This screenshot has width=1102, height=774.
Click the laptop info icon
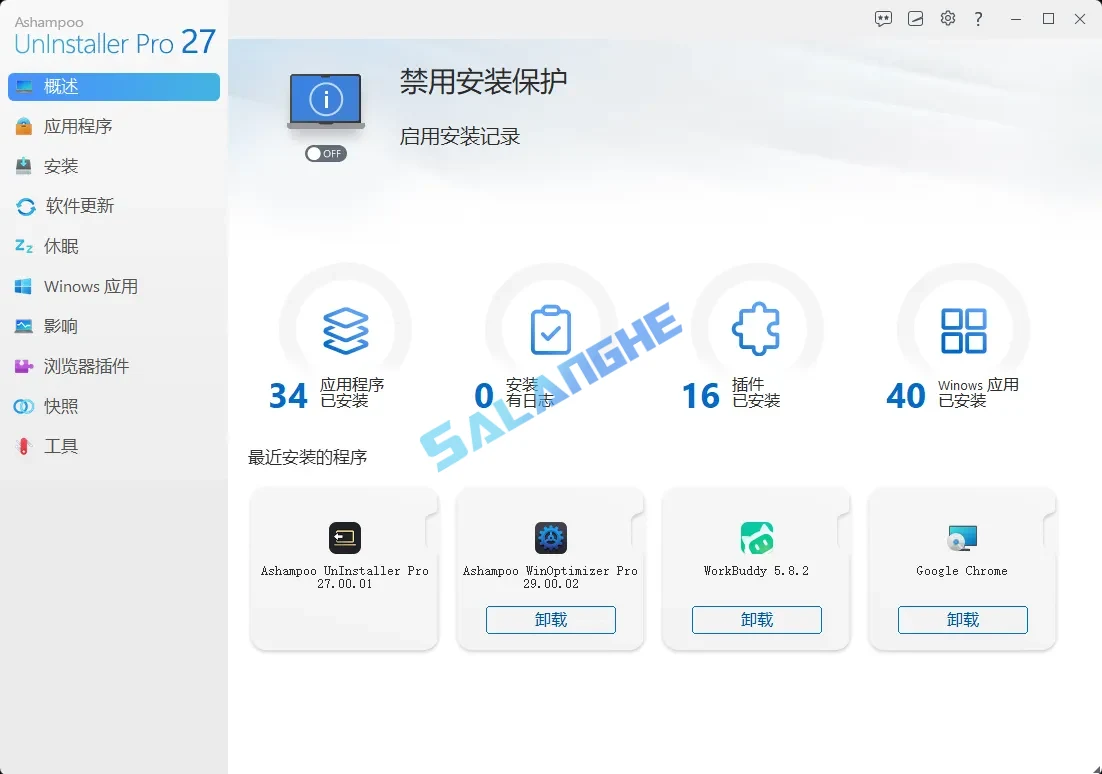(325, 101)
